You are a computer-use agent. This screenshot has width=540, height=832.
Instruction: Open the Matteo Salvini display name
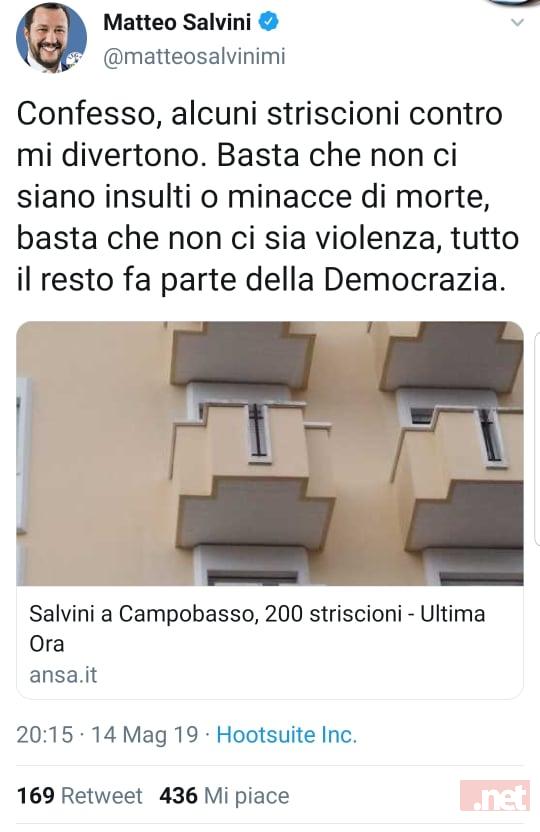pos(177,22)
